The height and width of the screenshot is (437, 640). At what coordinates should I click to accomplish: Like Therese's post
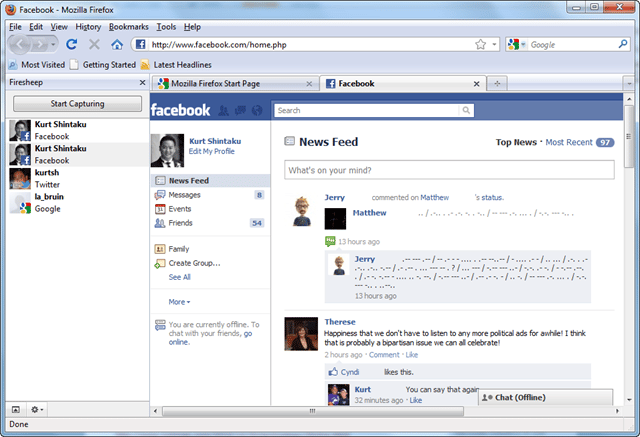[x=412, y=355]
